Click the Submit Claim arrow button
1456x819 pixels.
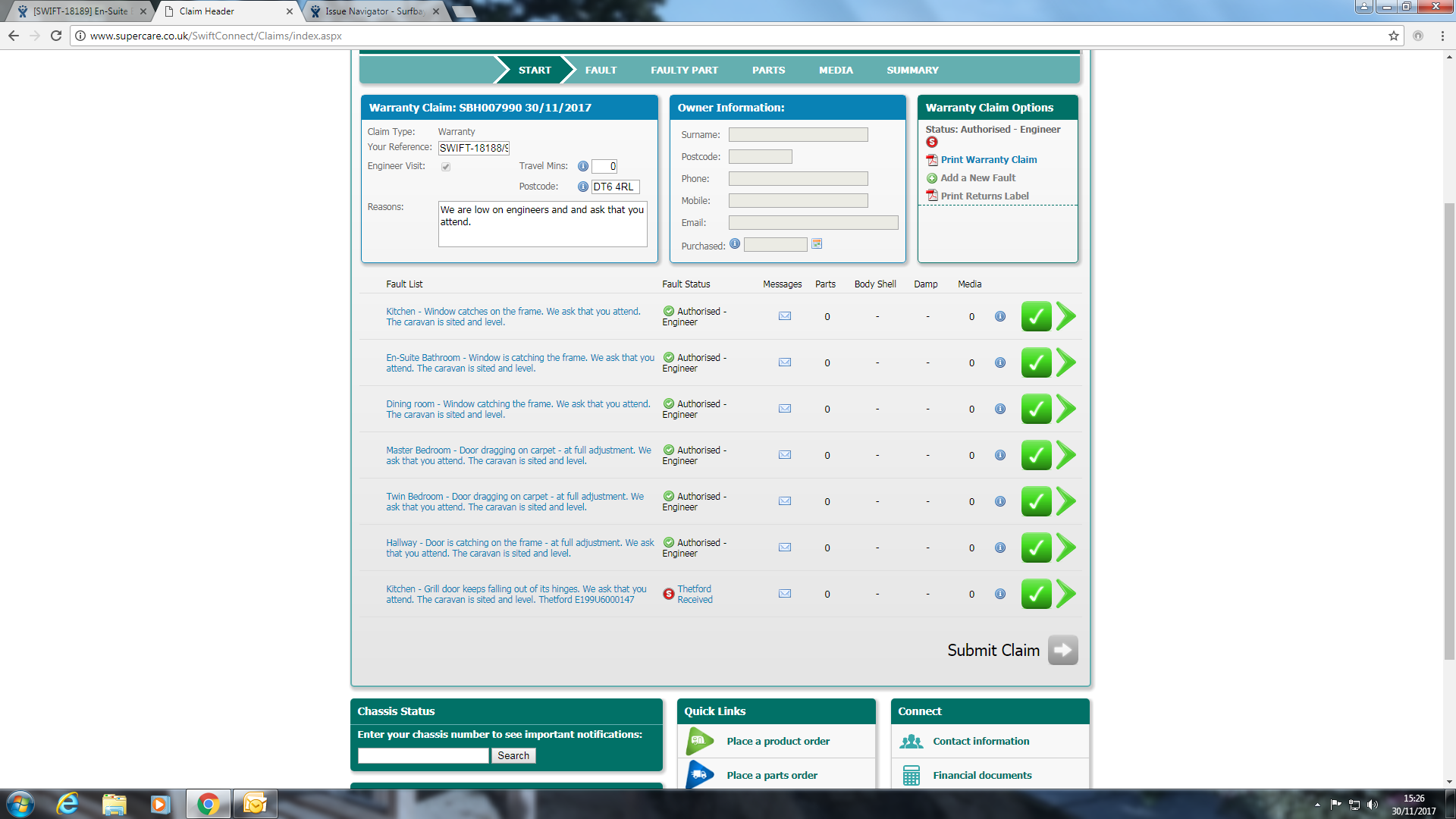coord(1062,650)
